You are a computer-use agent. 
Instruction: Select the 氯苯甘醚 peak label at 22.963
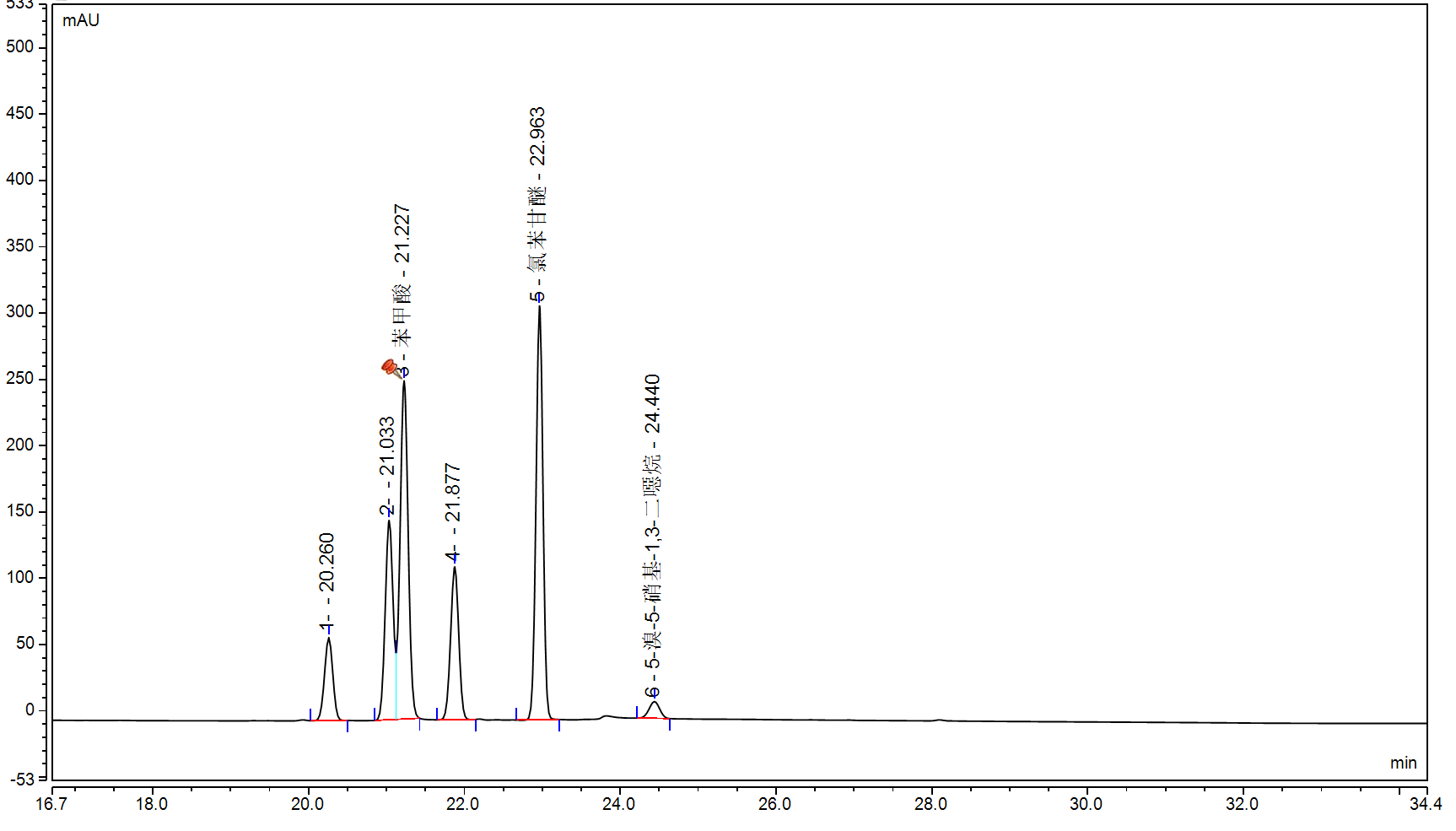537,202
